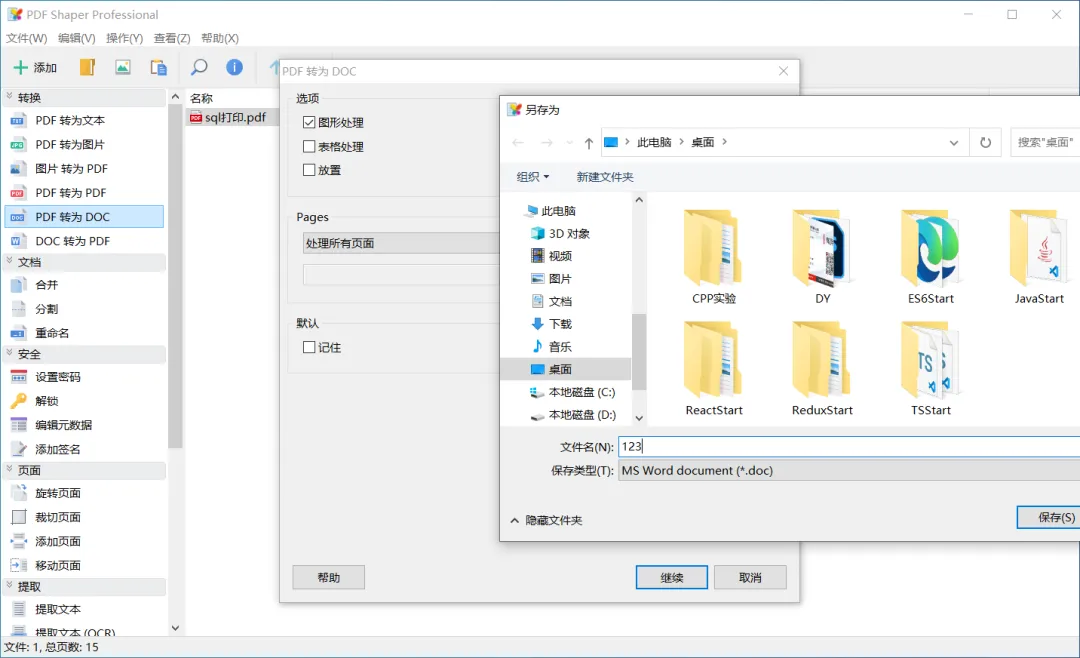
Task: Select PDF 转为 PDF in sidebar
Action: pyautogui.click(x=85, y=193)
